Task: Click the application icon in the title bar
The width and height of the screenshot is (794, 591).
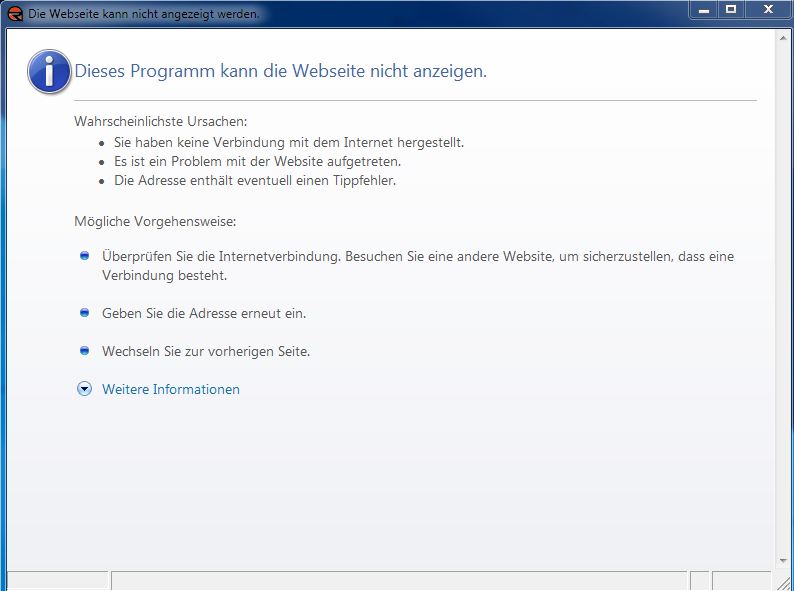Action: (x=14, y=14)
